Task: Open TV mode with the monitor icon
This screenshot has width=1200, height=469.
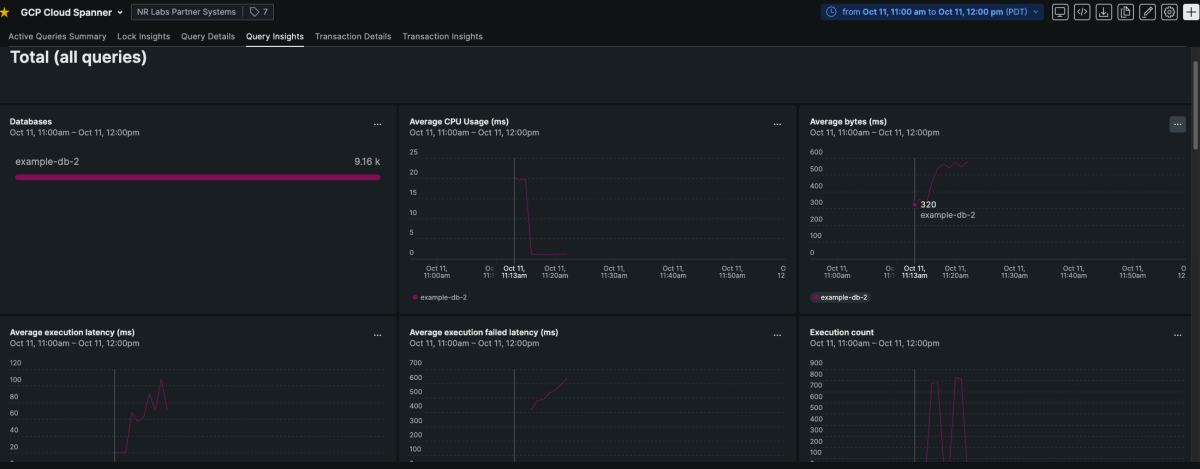Action: (x=1059, y=12)
